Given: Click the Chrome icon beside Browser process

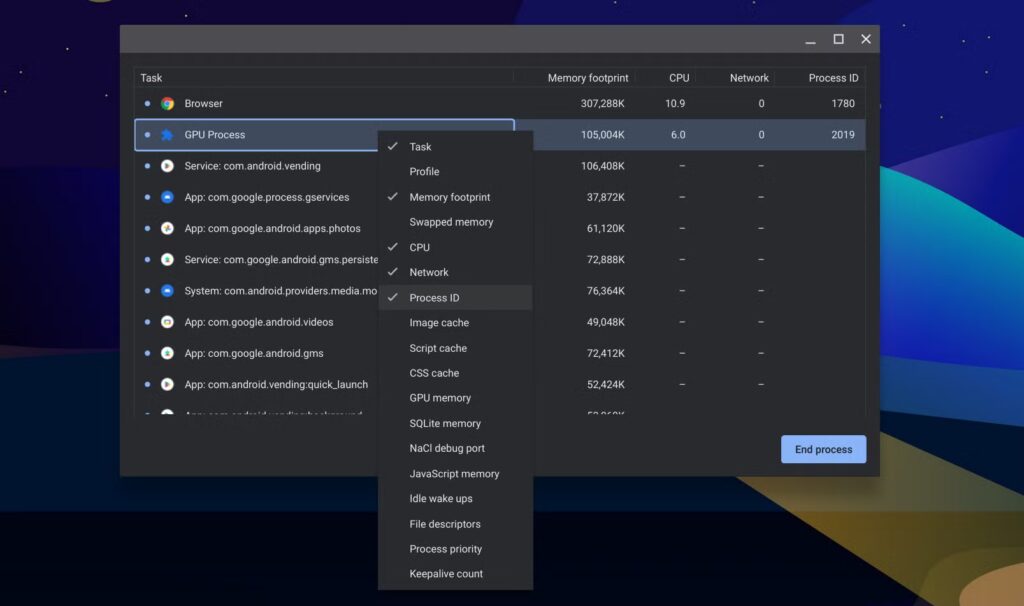Looking at the screenshot, I should click(168, 103).
